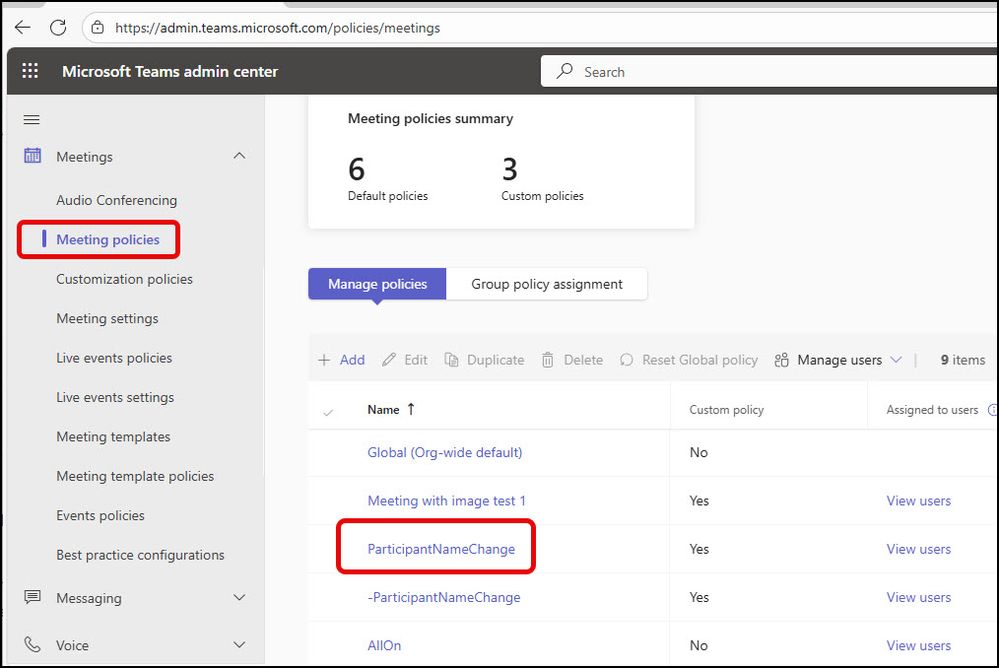Click the Meeting policies summary heading

pyautogui.click(x=430, y=119)
